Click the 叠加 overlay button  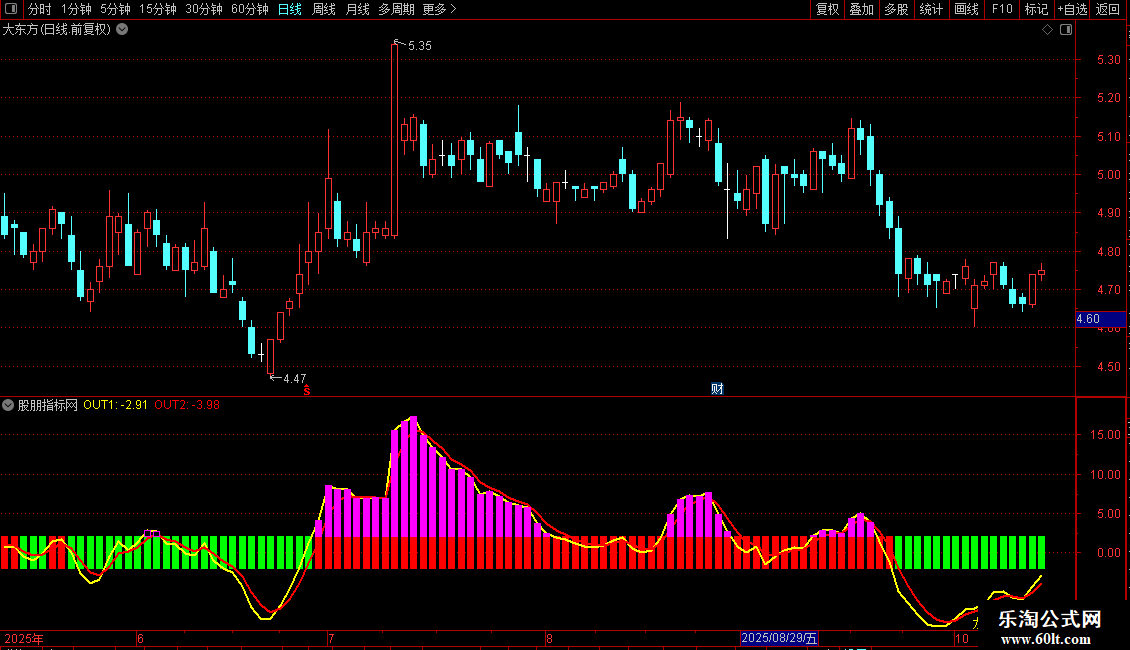[862, 9]
